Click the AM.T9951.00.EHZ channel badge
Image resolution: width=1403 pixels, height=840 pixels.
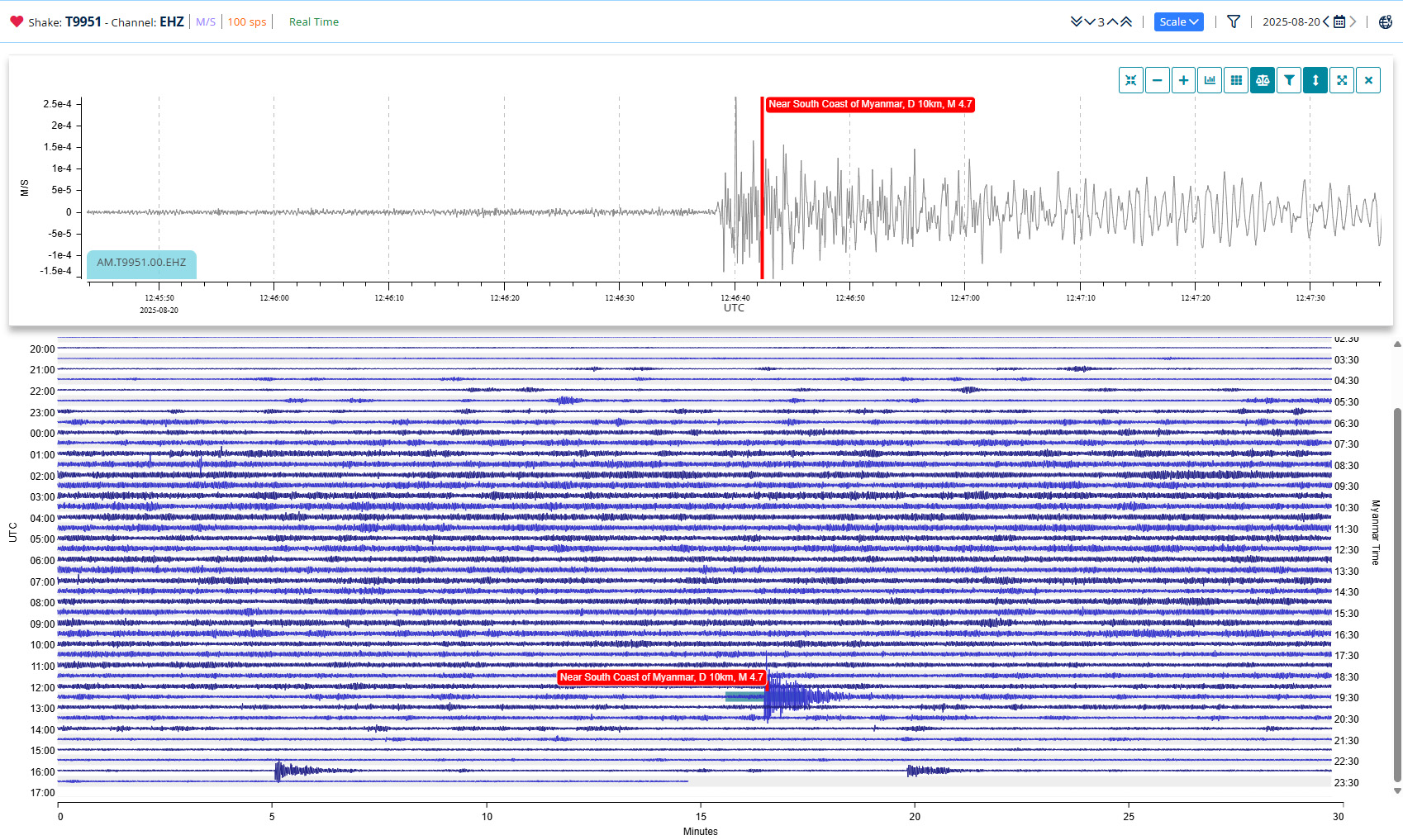(x=141, y=263)
